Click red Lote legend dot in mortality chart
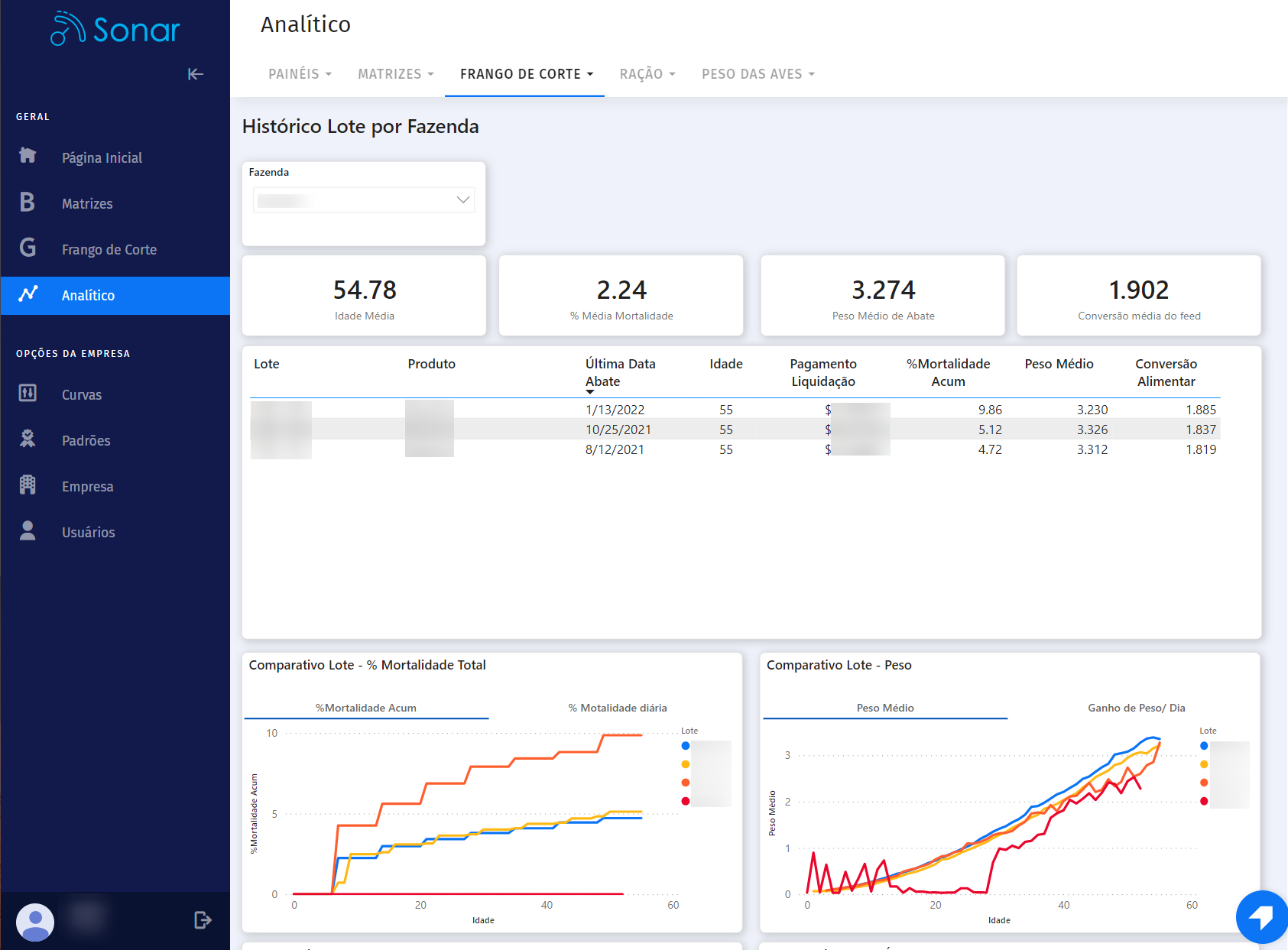Image resolution: width=1288 pixels, height=950 pixels. tap(686, 801)
